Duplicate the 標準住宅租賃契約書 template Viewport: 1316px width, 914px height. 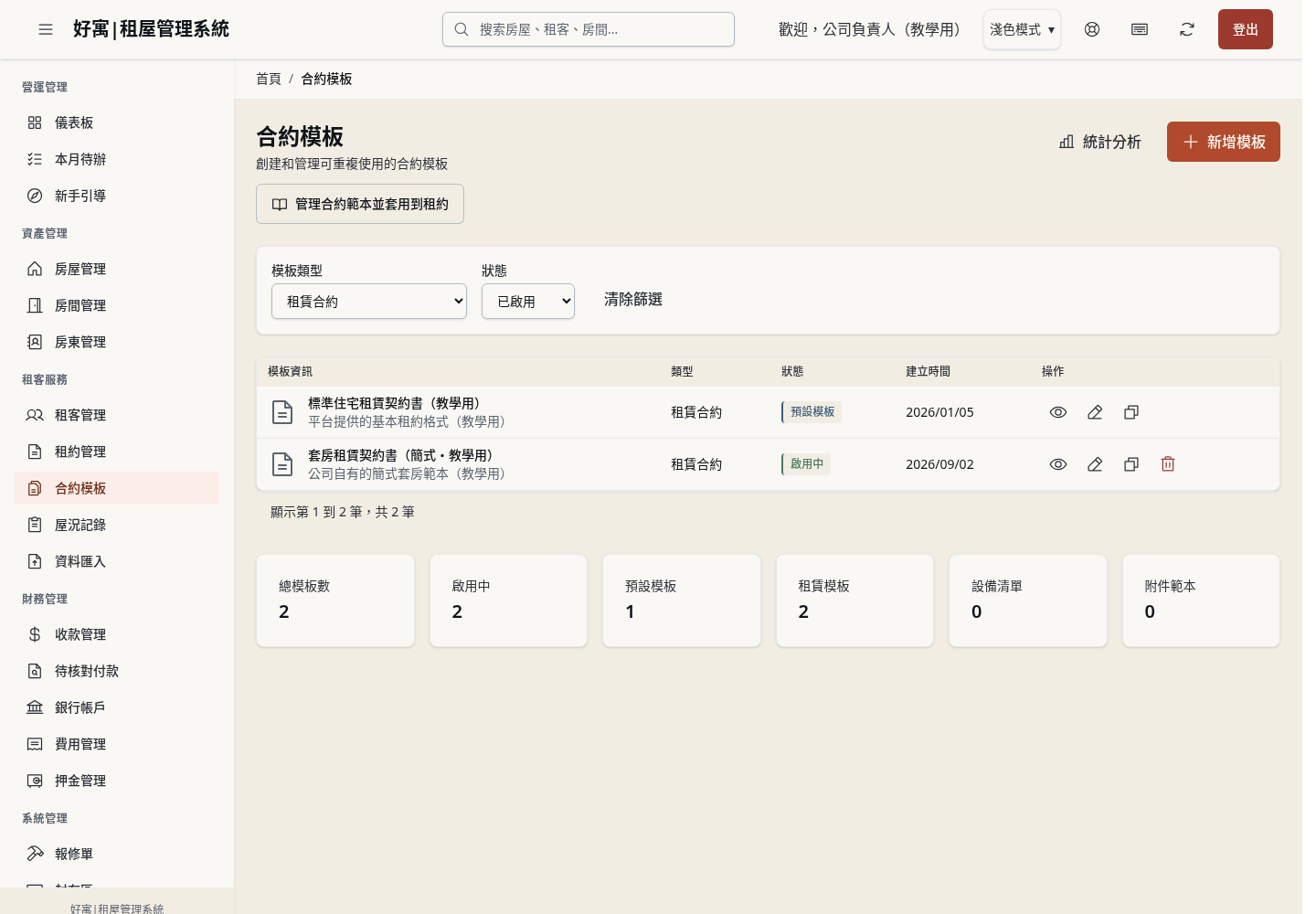1131,412
